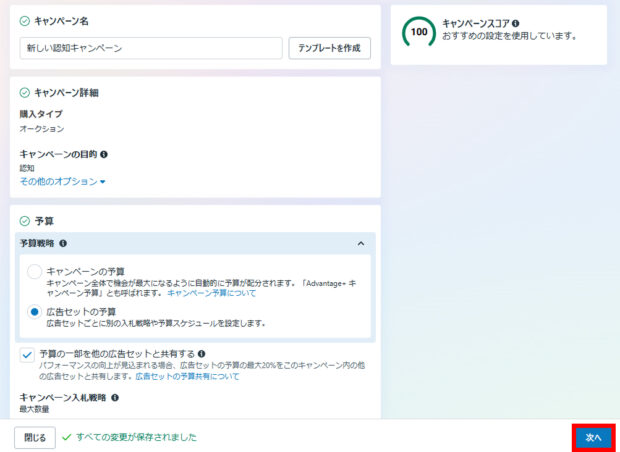Open the 広告セットの予算共有について link

(x=187, y=376)
